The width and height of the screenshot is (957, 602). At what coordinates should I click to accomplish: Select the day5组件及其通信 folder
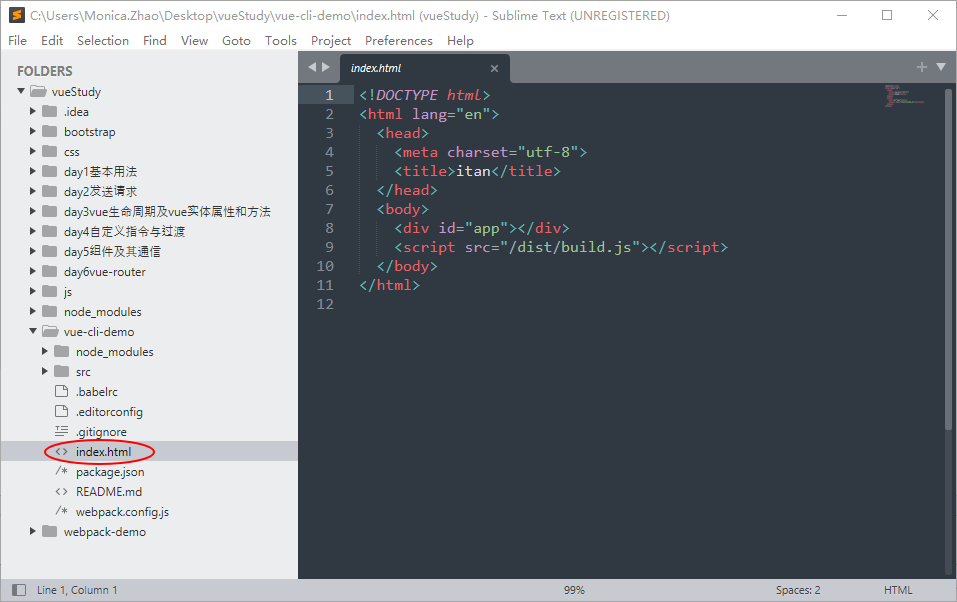click(x=112, y=251)
